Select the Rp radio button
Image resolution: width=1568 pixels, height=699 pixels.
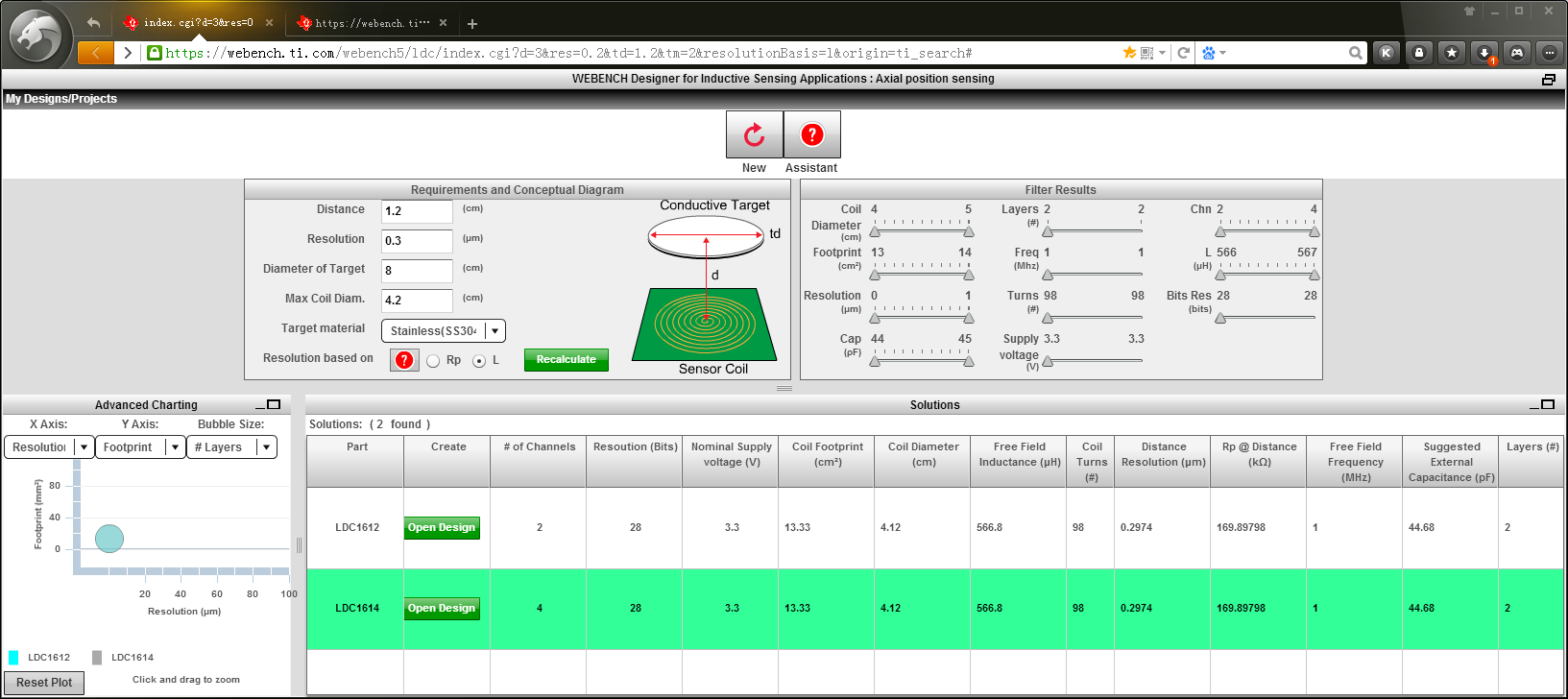[x=433, y=361]
